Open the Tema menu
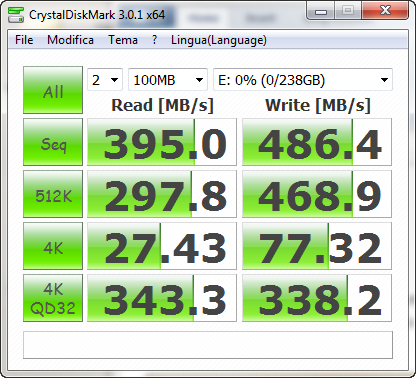The image size is (416, 378). [123, 40]
